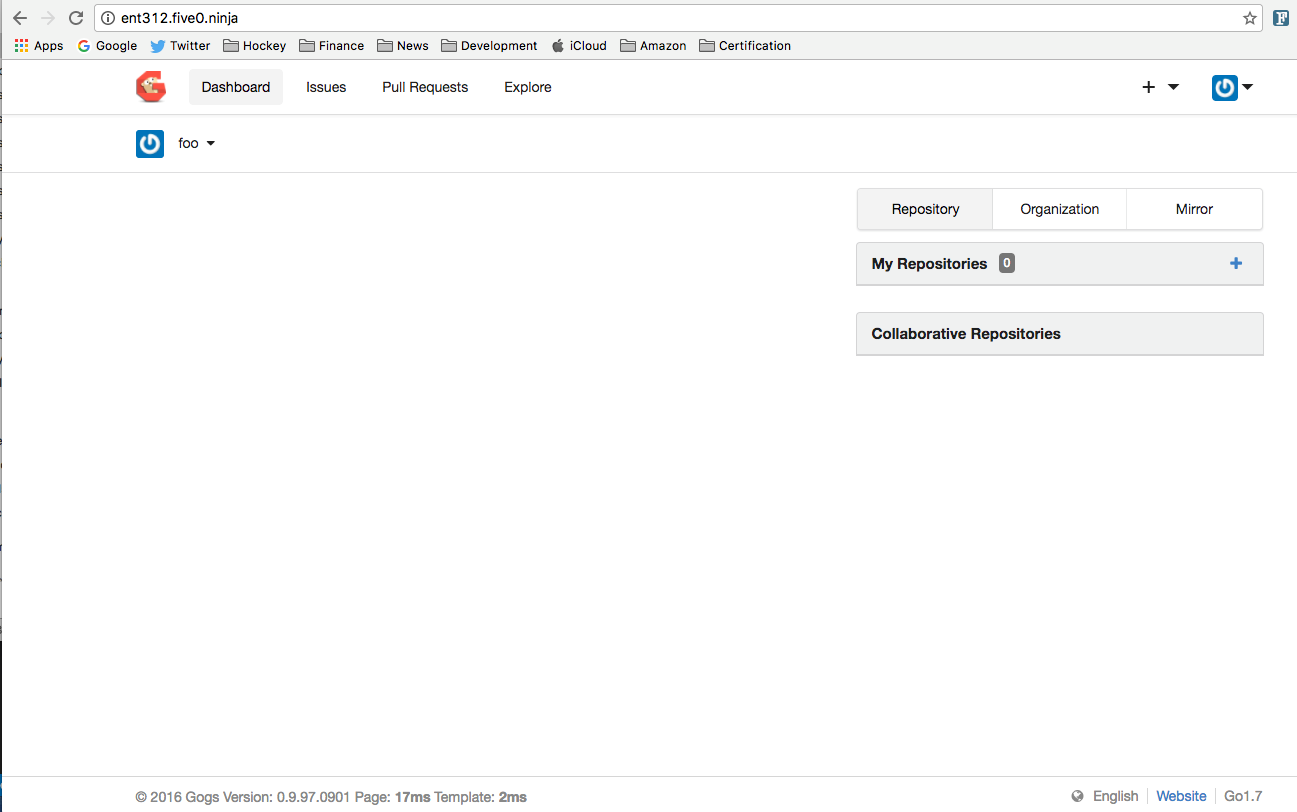Go to Dashboard tab

[x=236, y=87]
